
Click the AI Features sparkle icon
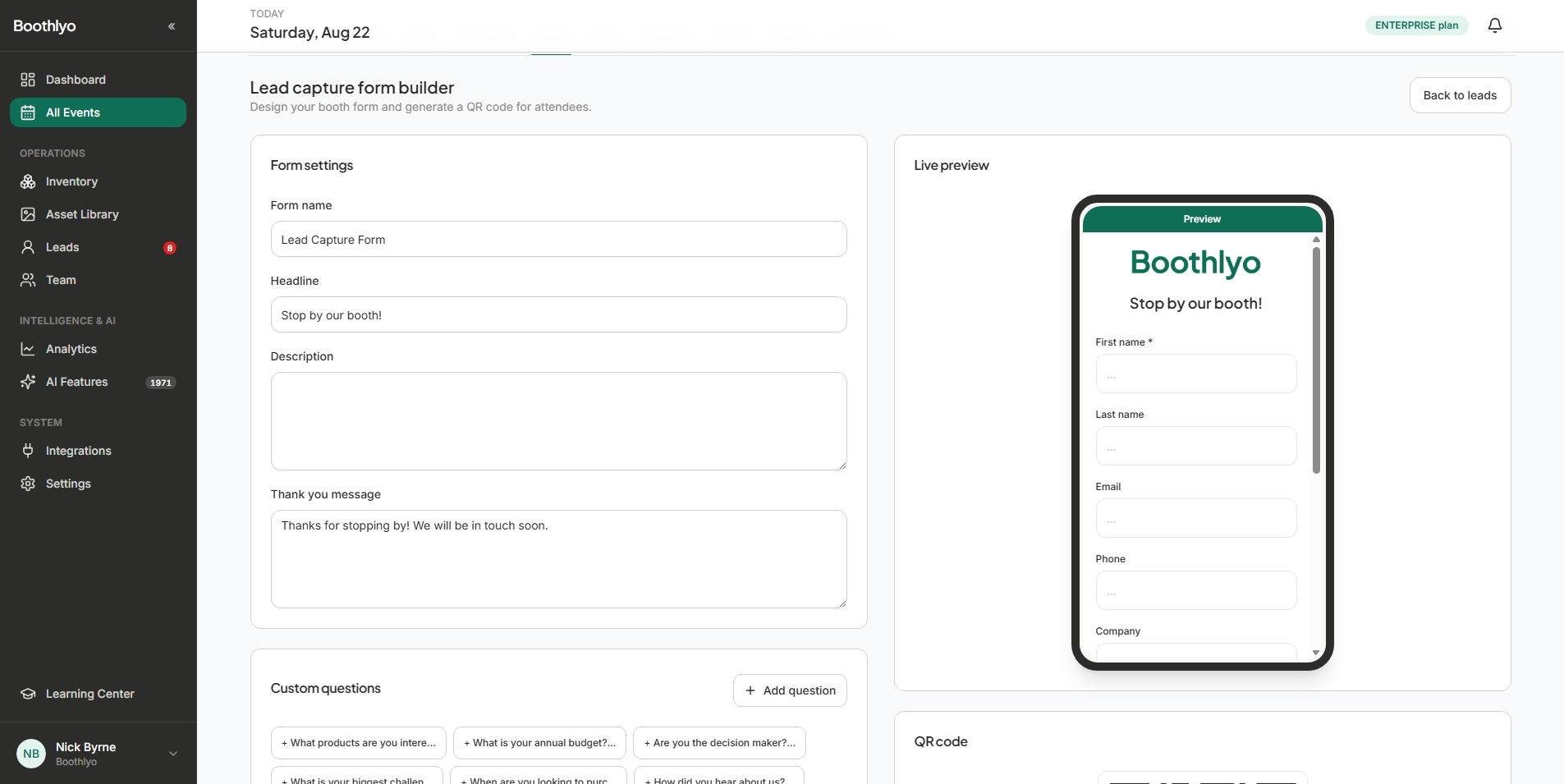pyautogui.click(x=28, y=382)
